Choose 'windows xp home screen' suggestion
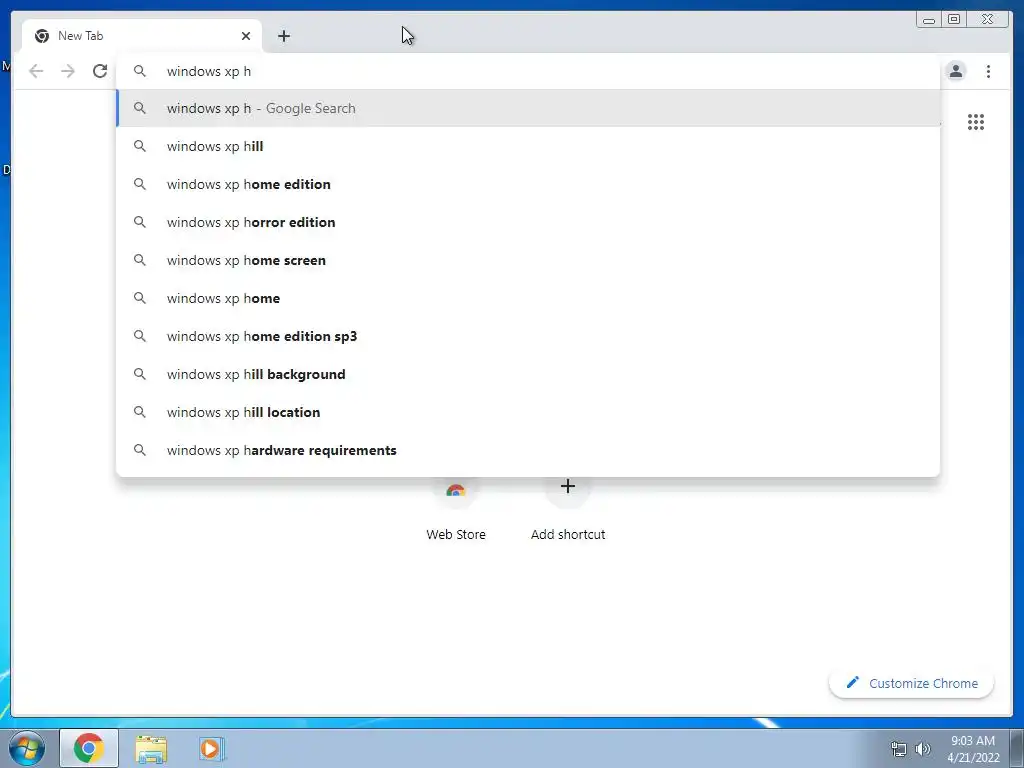Screen dimensions: 1024x768 point(528,260)
